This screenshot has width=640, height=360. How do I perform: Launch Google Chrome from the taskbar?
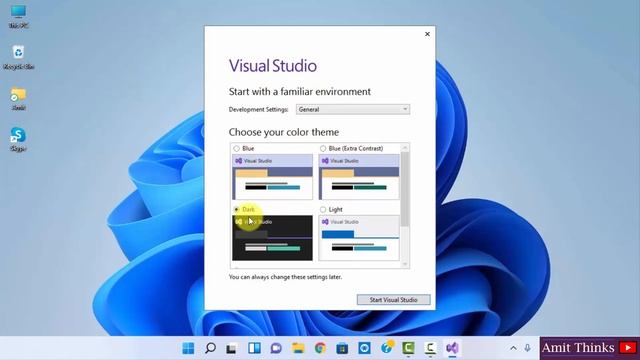(320, 348)
